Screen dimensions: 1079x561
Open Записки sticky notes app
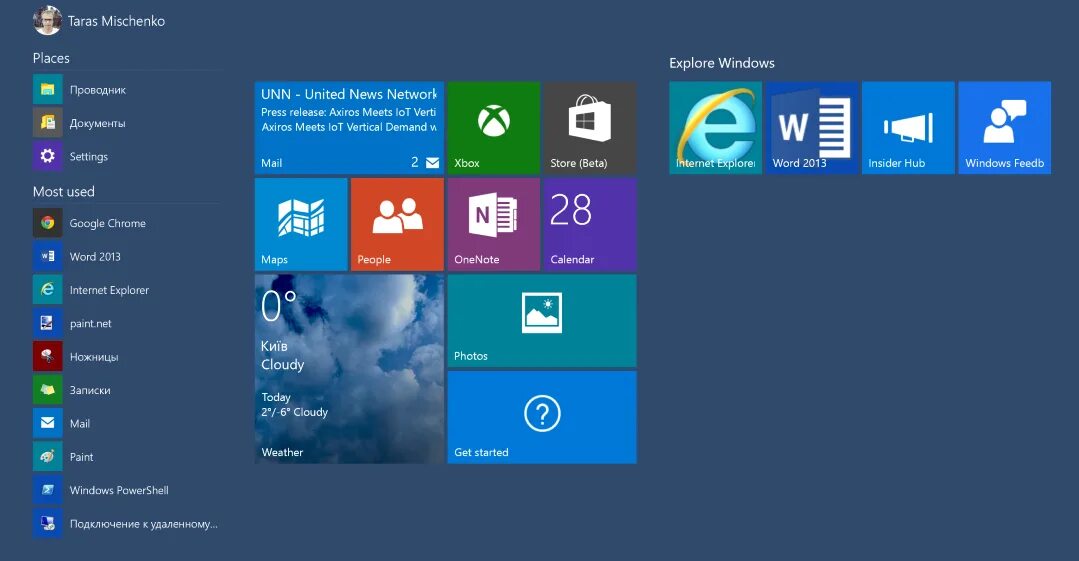coord(127,390)
